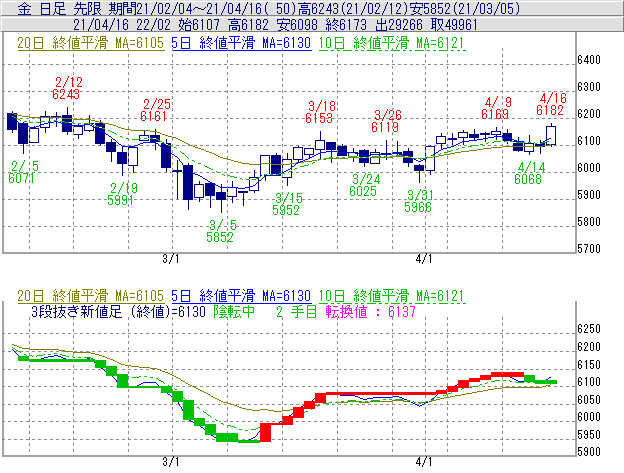This screenshot has height=473, width=624.
Task: Click the 20日 終値平滑 MA=6105 legend in lower chart
Action: [x=90, y=296]
